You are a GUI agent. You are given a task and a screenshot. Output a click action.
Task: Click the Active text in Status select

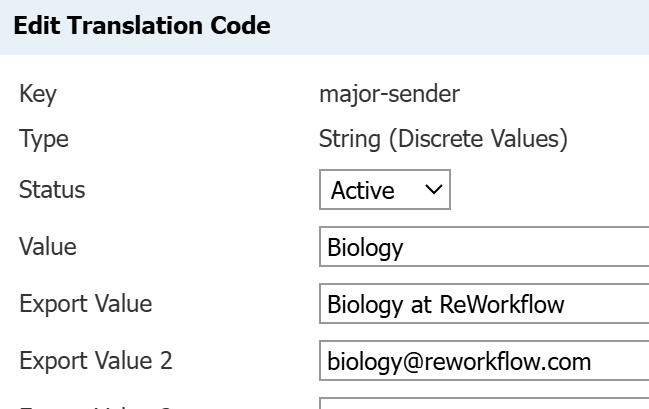coord(363,190)
